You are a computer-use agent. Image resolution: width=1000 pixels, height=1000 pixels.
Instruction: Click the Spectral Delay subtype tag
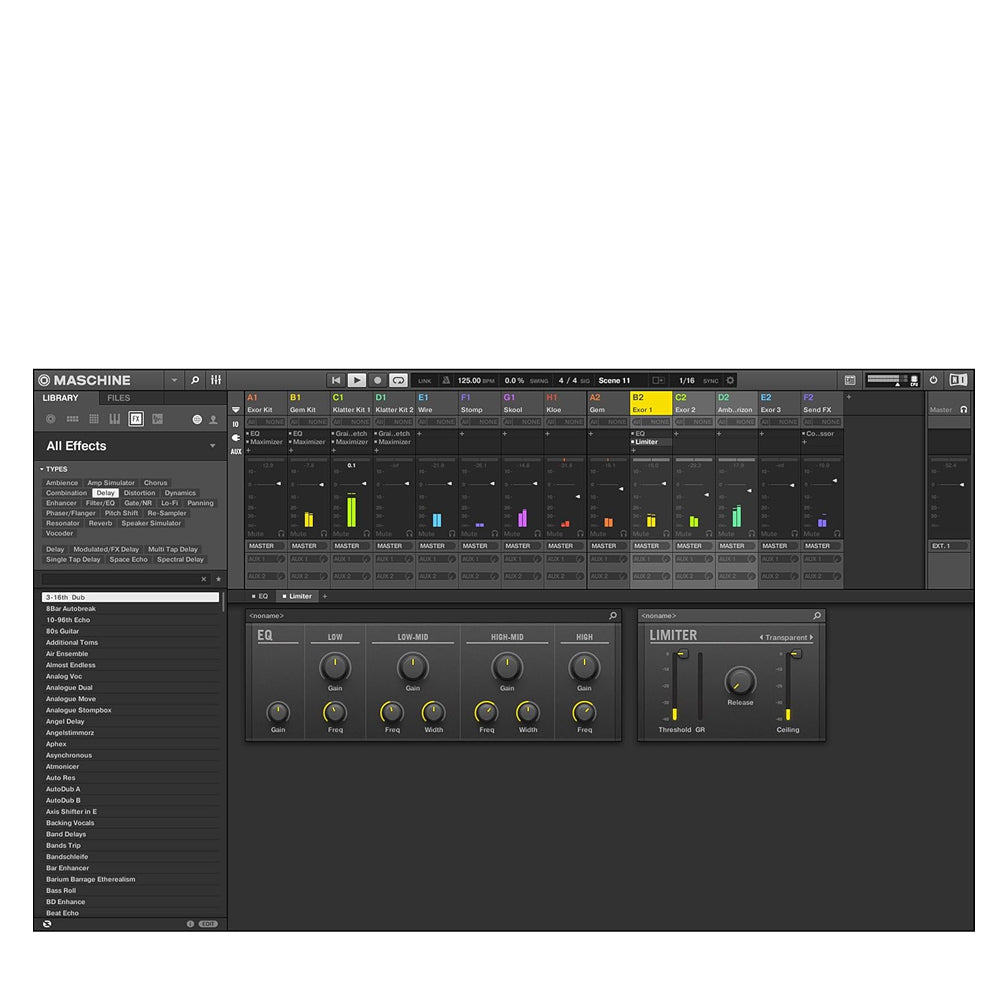(x=180, y=559)
